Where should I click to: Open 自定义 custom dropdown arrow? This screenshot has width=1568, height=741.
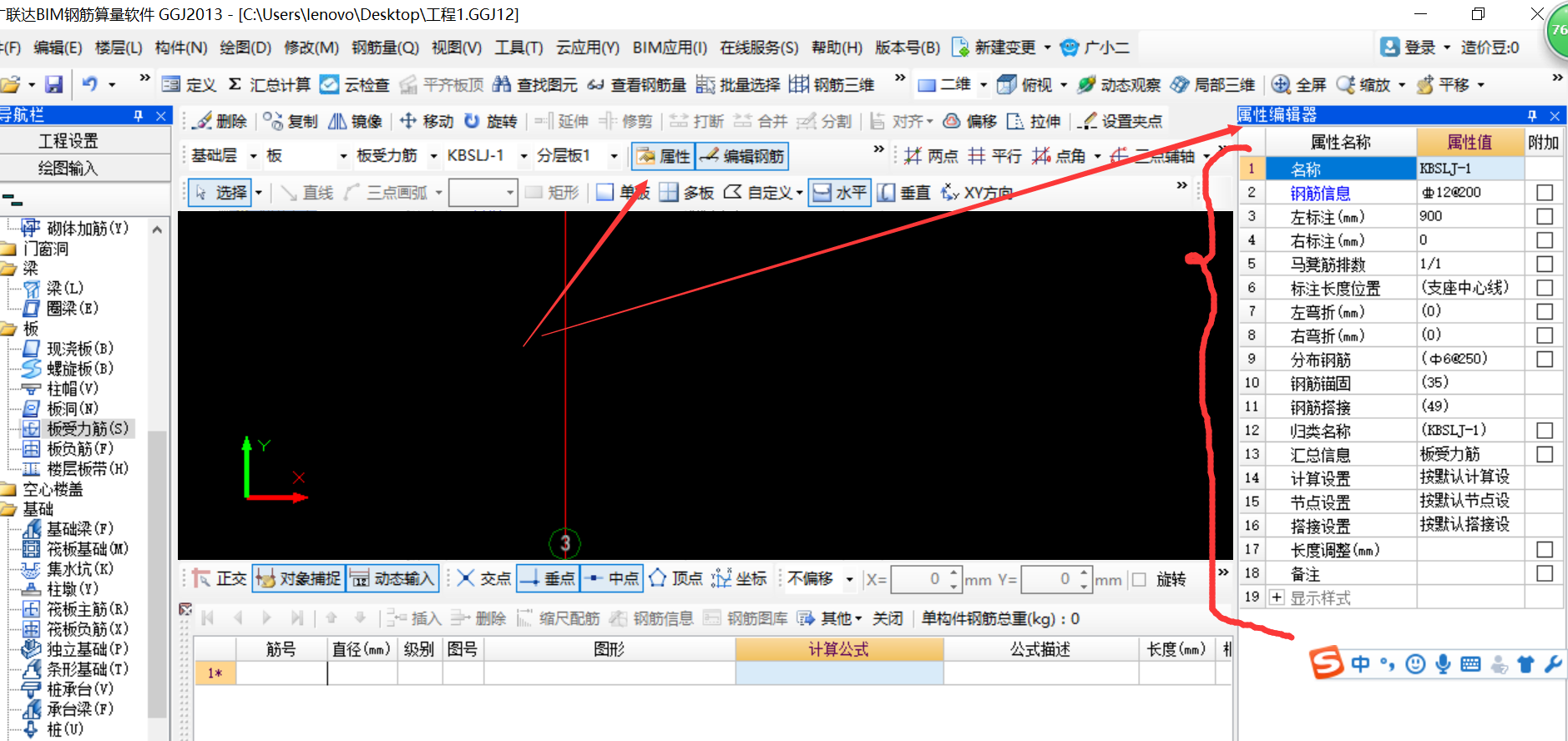[800, 193]
